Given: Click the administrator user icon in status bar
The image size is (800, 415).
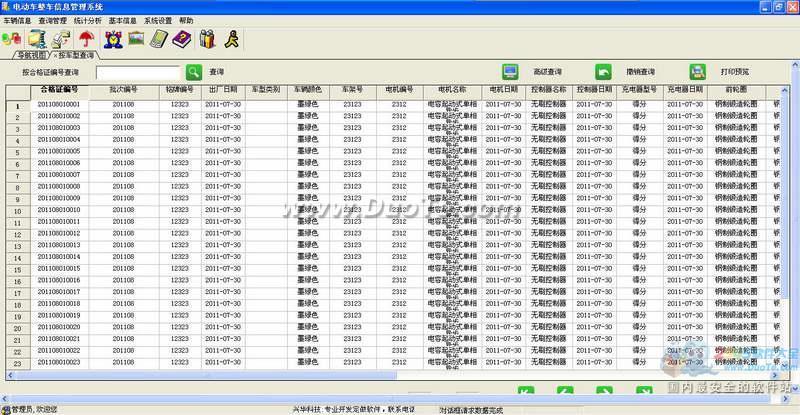Looking at the screenshot, I should [6, 410].
